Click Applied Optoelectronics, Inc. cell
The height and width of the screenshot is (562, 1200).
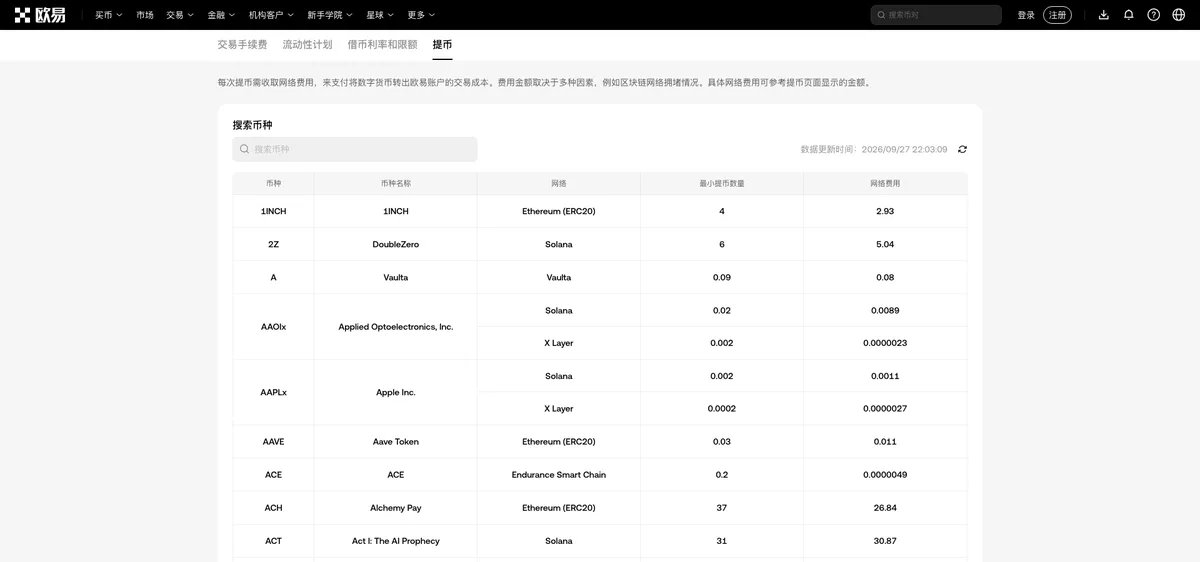(396, 327)
